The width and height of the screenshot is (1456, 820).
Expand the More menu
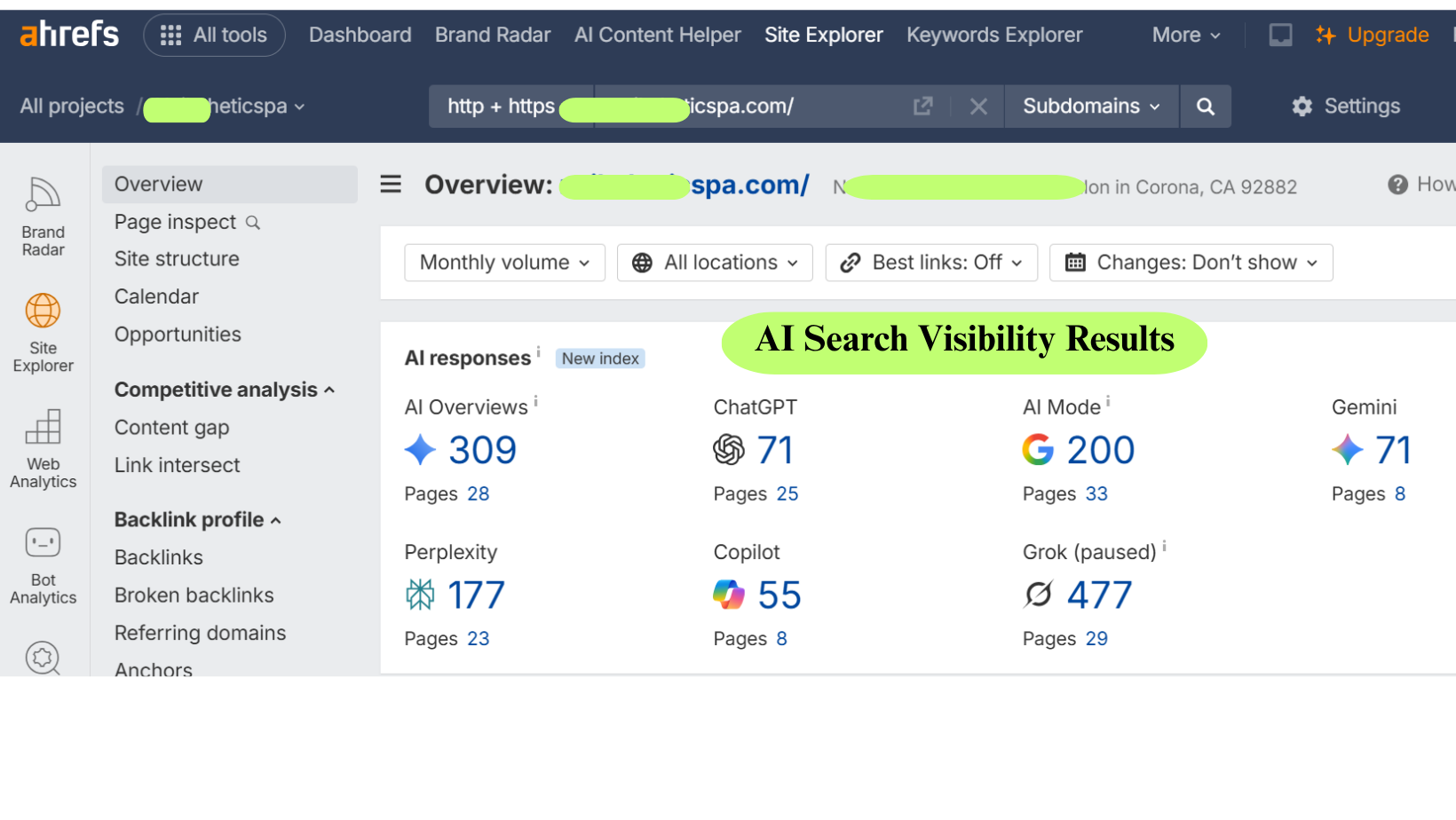(x=1186, y=35)
